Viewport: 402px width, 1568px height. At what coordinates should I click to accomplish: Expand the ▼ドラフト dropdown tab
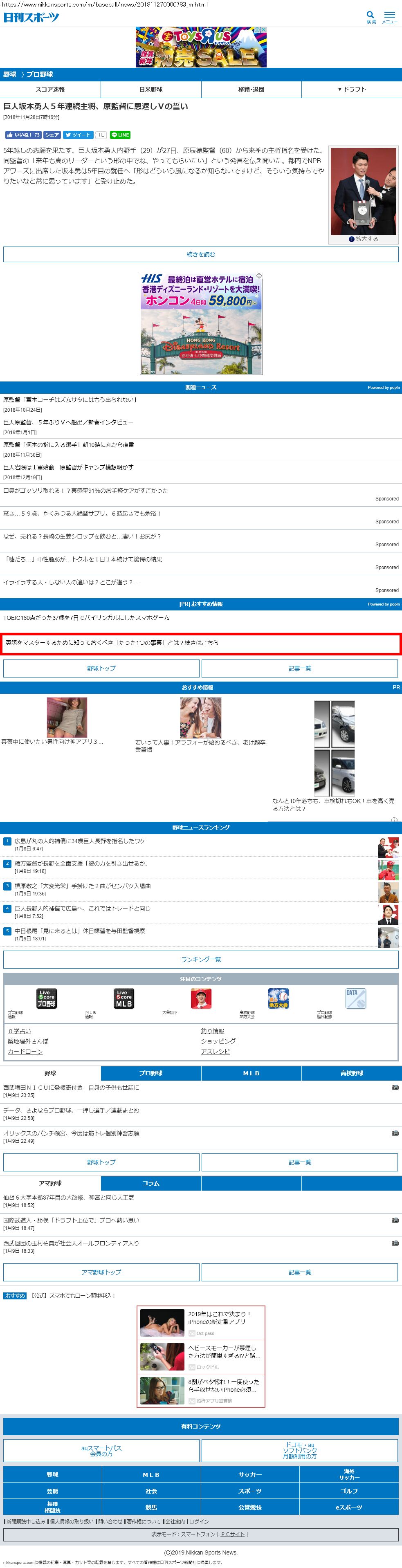351,90
